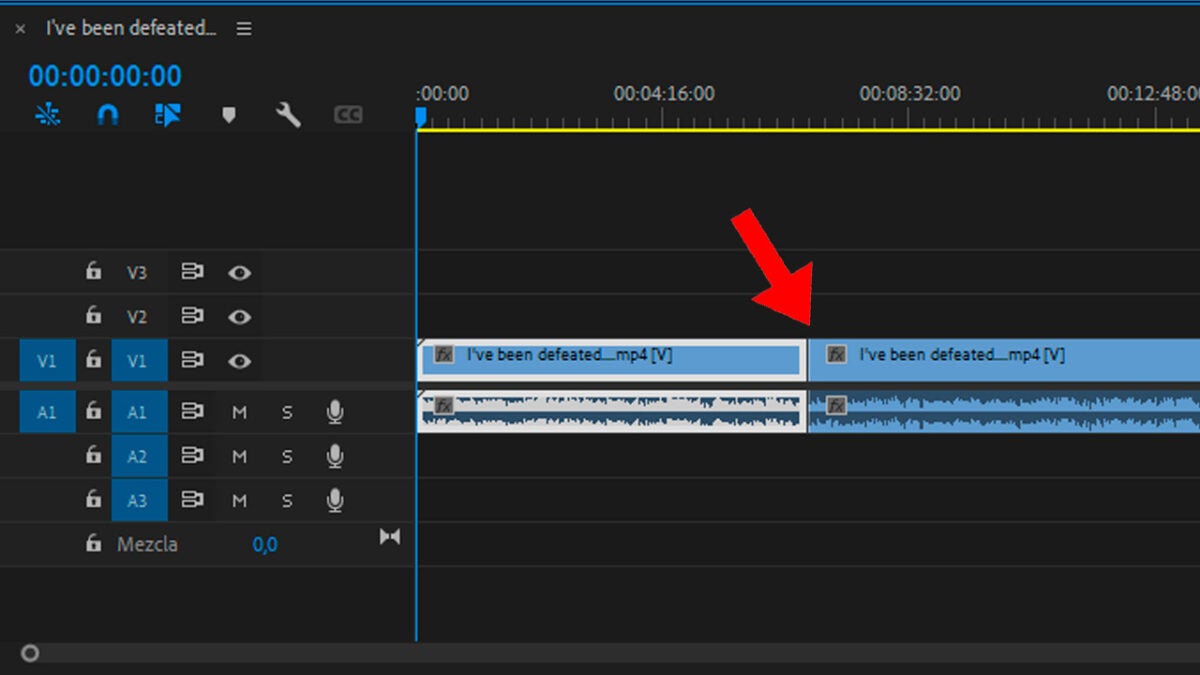Click voice-over record microphone on A1
Screen dimensions: 1200x675
[x=335, y=412]
